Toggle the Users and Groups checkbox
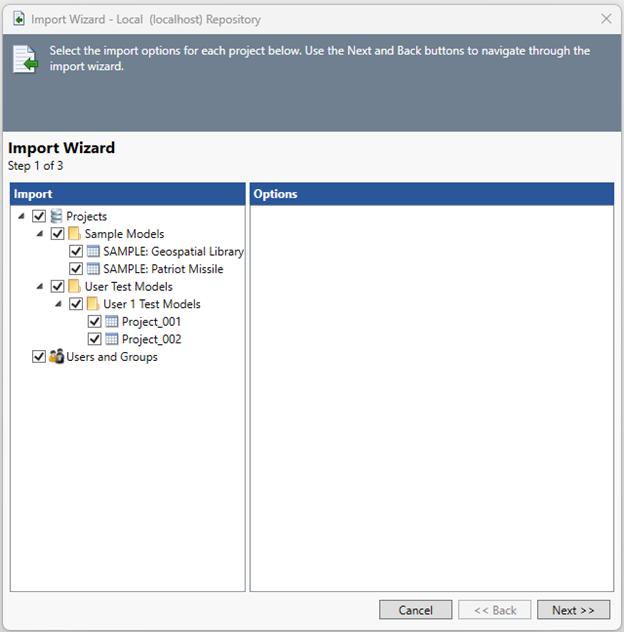The image size is (624, 632). tap(39, 357)
